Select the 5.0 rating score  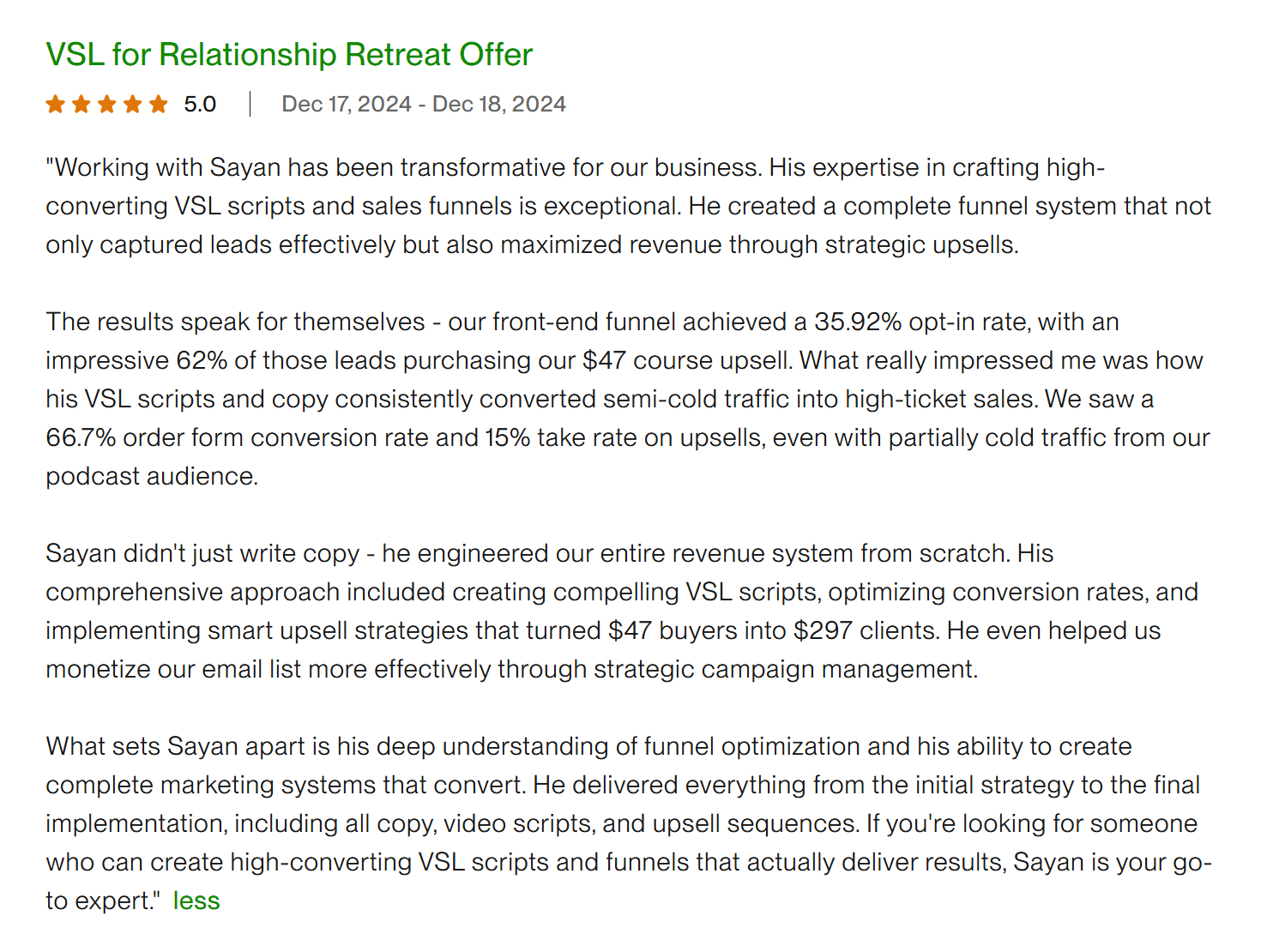[x=200, y=104]
